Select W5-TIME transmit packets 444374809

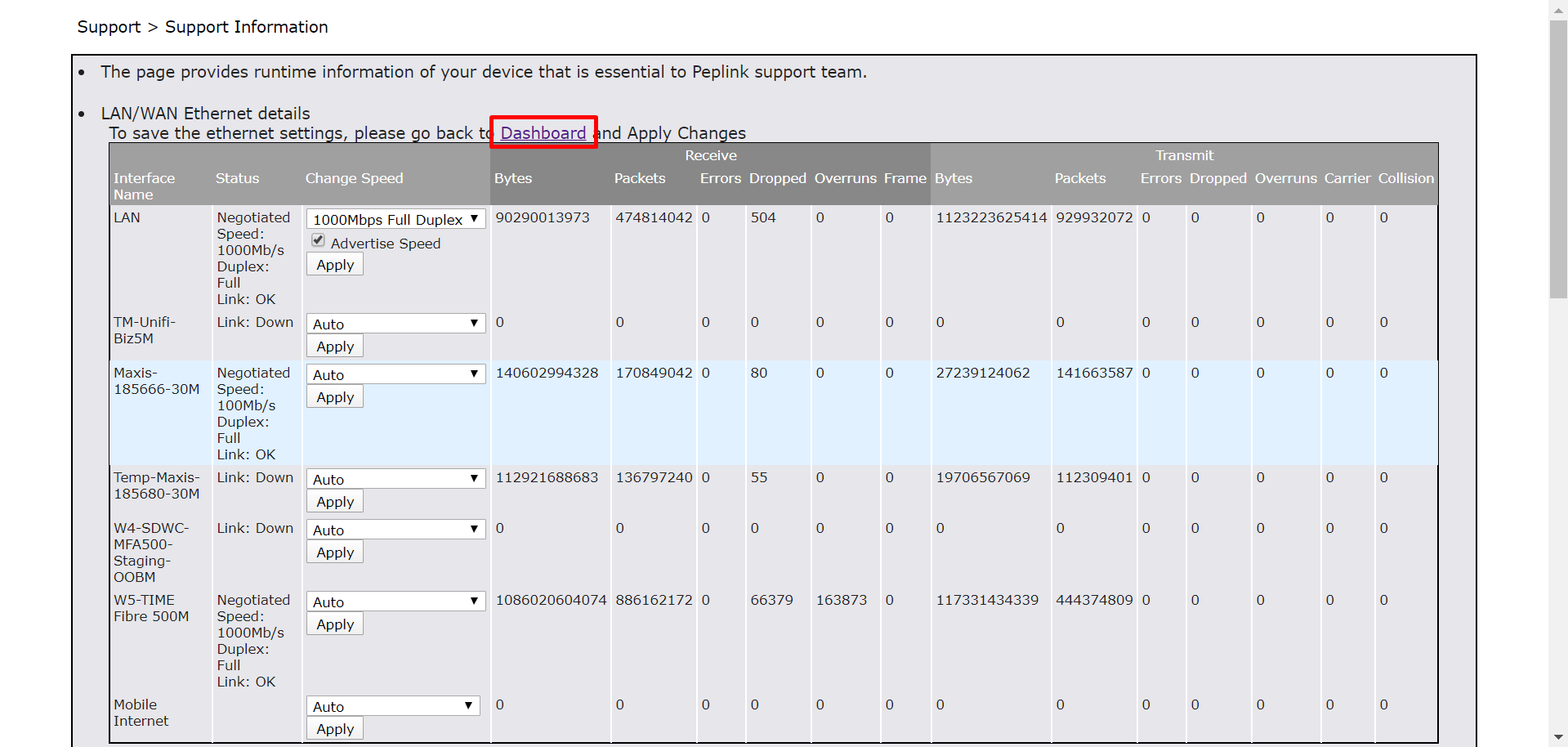tap(1094, 600)
